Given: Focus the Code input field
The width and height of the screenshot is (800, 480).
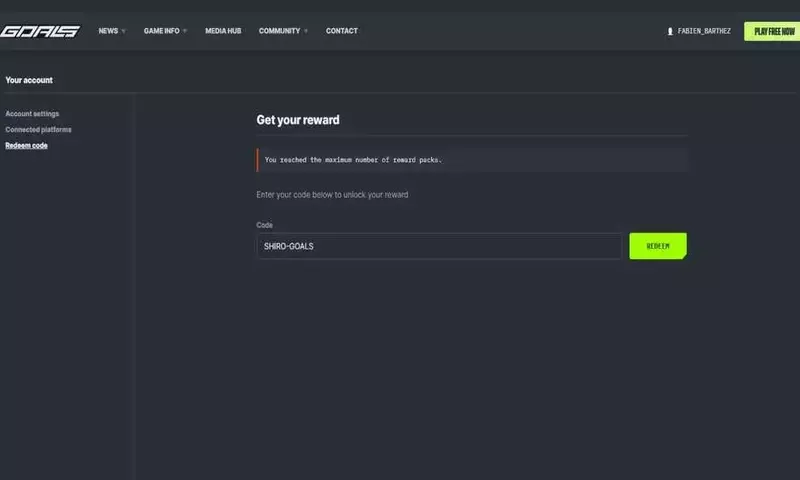Looking at the screenshot, I should [439, 246].
